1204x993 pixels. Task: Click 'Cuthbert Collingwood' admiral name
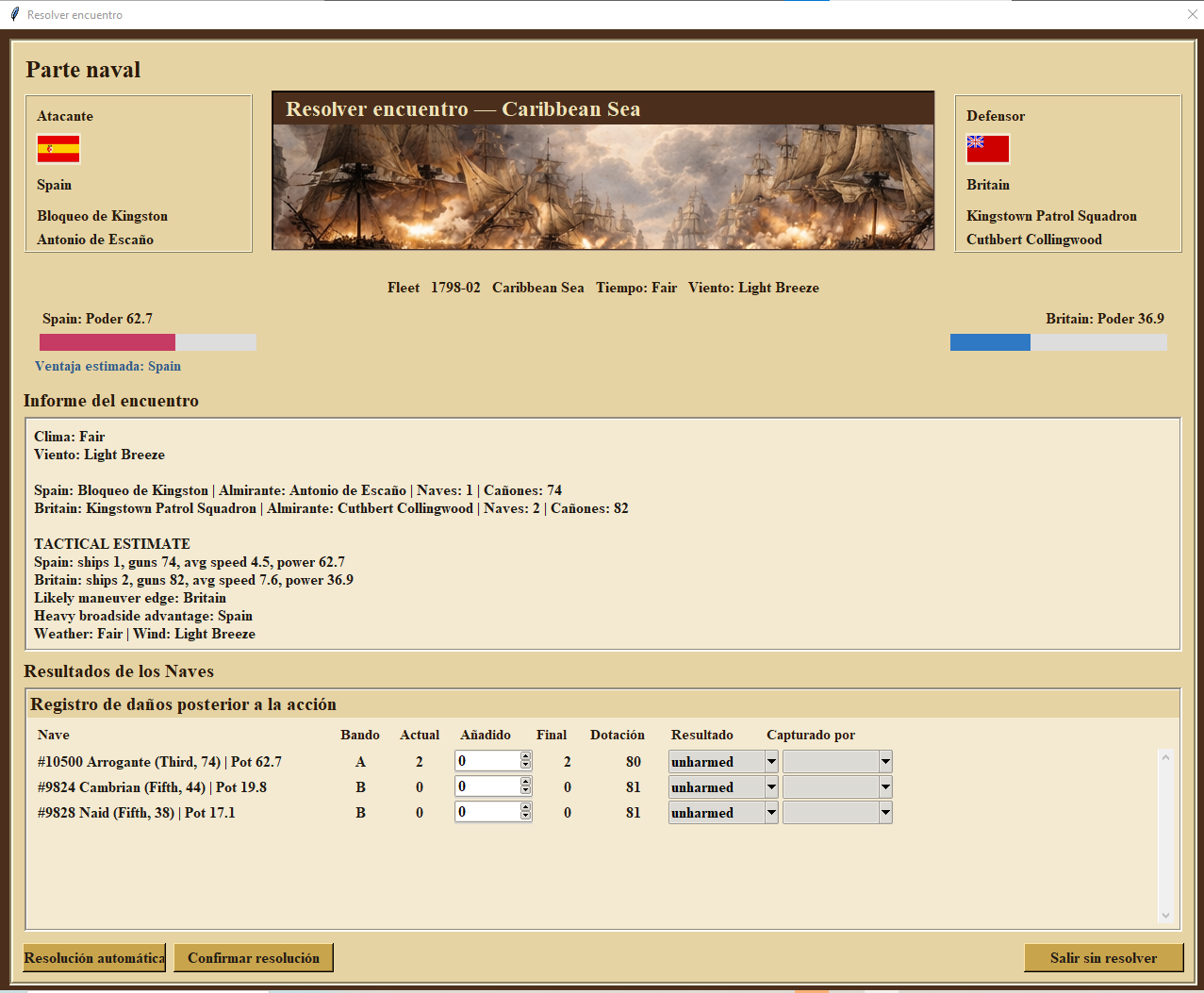[1034, 240]
